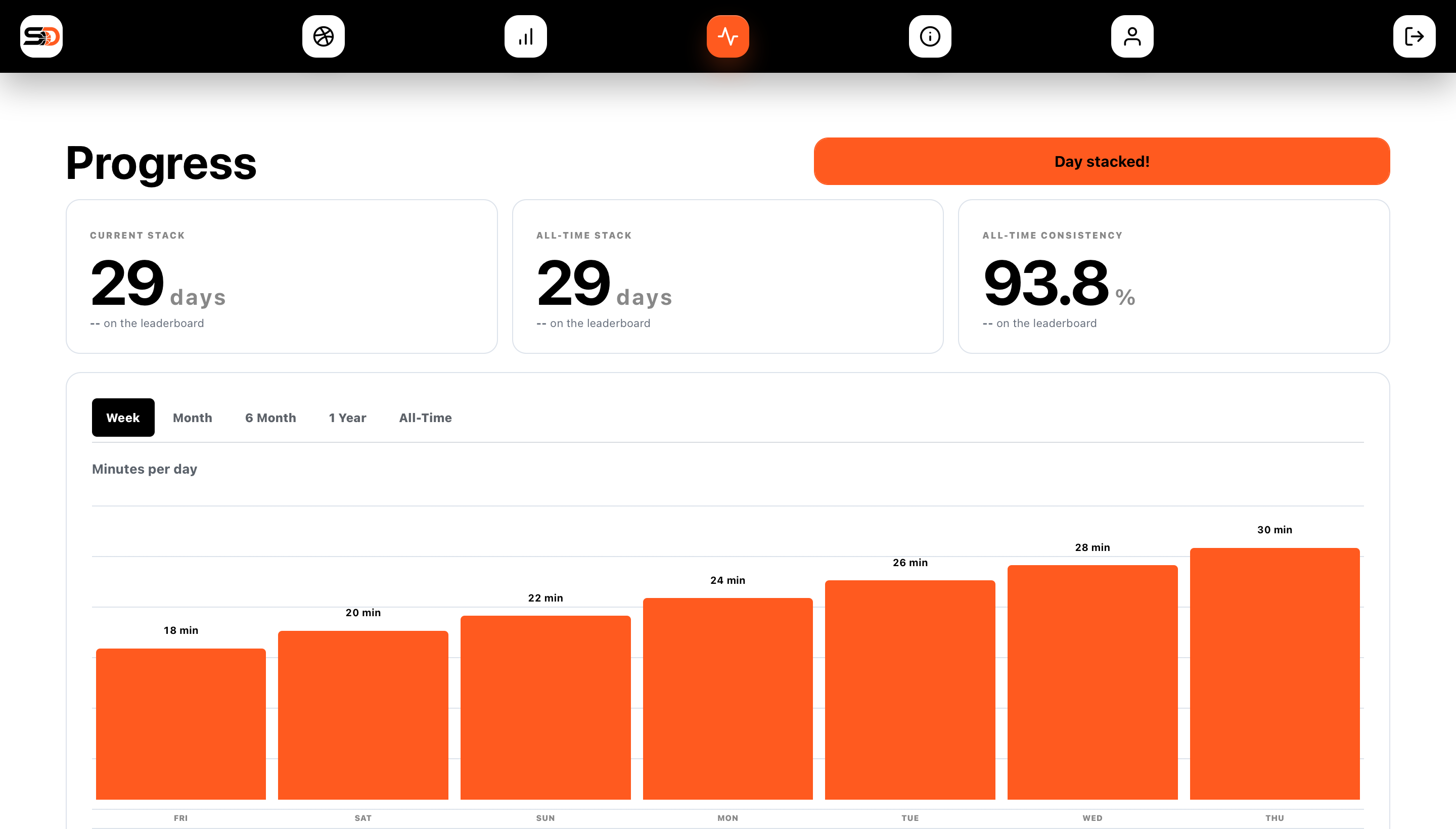Click the THU axis label
1456x829 pixels.
pyautogui.click(x=1275, y=817)
